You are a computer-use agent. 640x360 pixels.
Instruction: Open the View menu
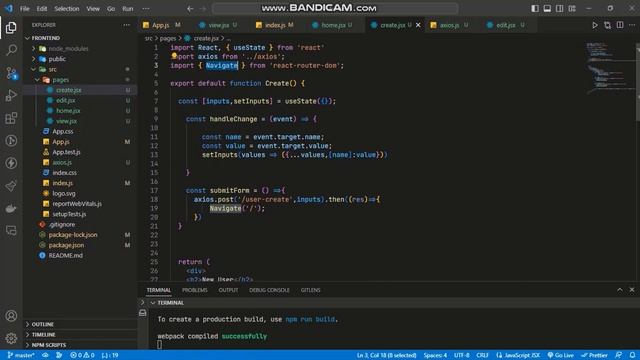coord(93,9)
